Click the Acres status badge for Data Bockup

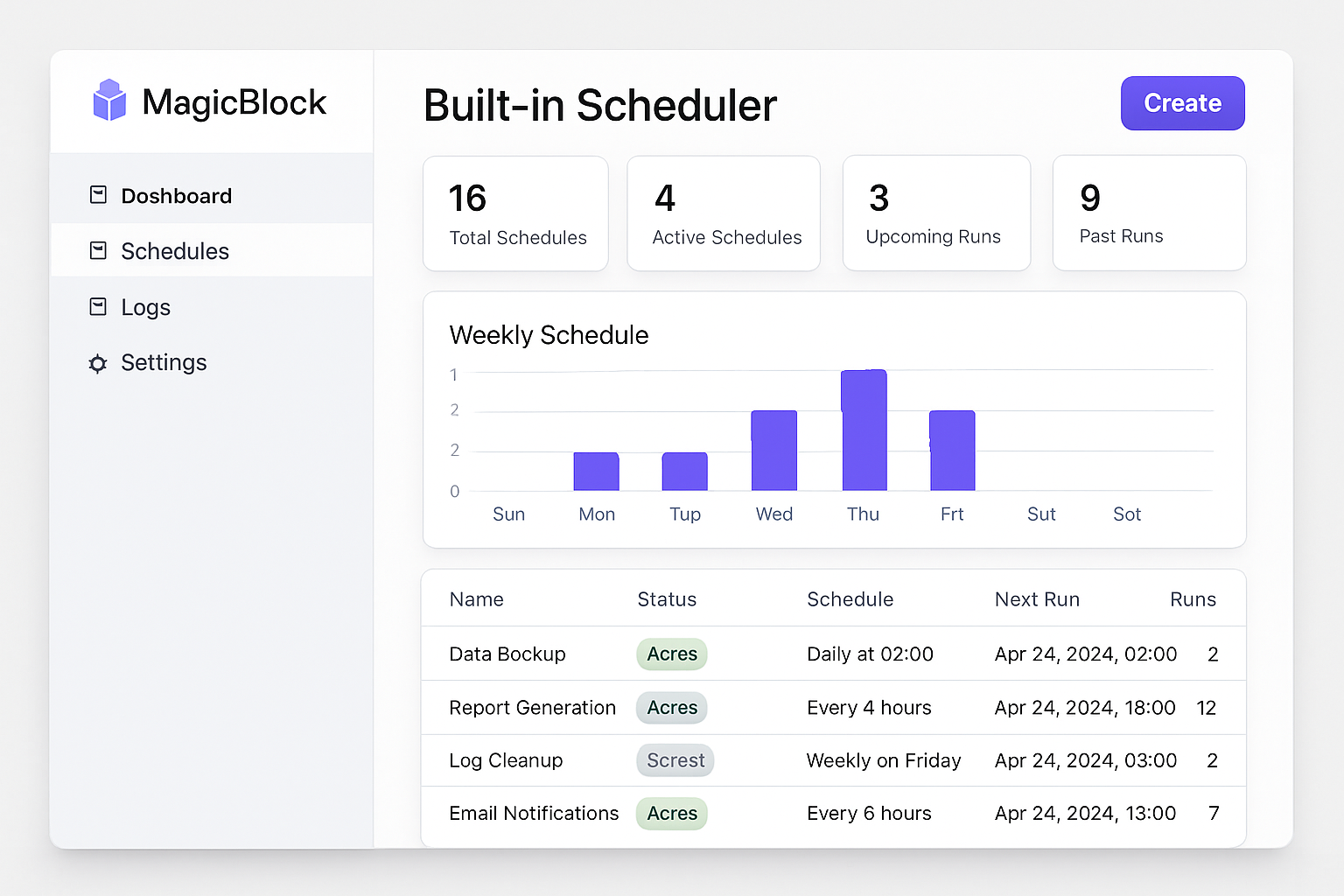coord(671,654)
